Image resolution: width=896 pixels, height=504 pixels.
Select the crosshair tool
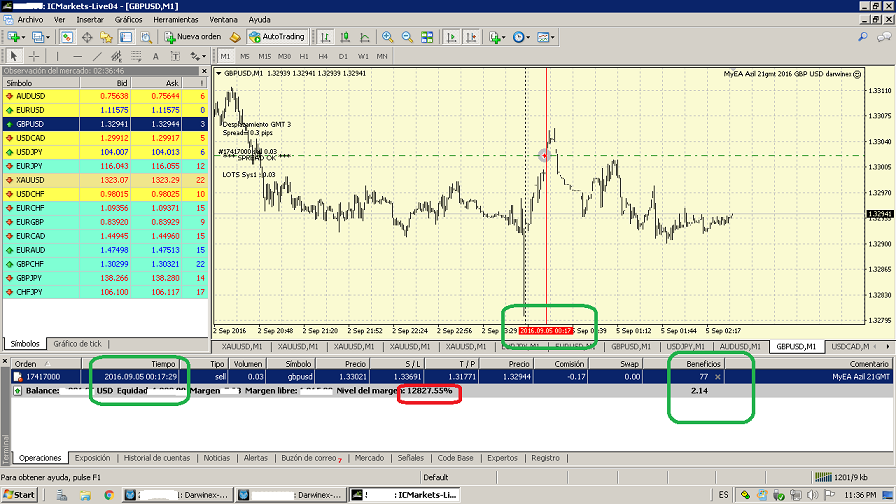click(x=33, y=56)
